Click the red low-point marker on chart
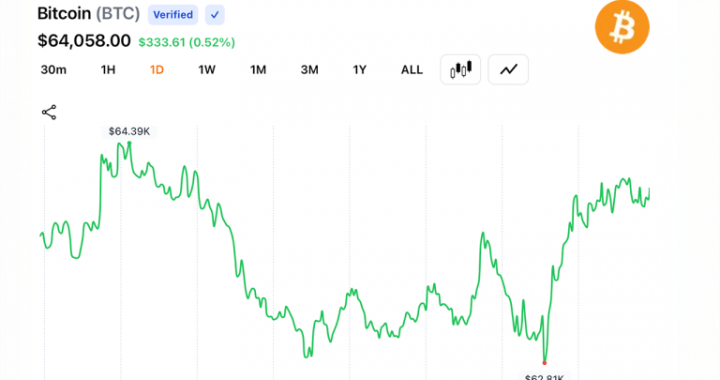 (x=545, y=363)
